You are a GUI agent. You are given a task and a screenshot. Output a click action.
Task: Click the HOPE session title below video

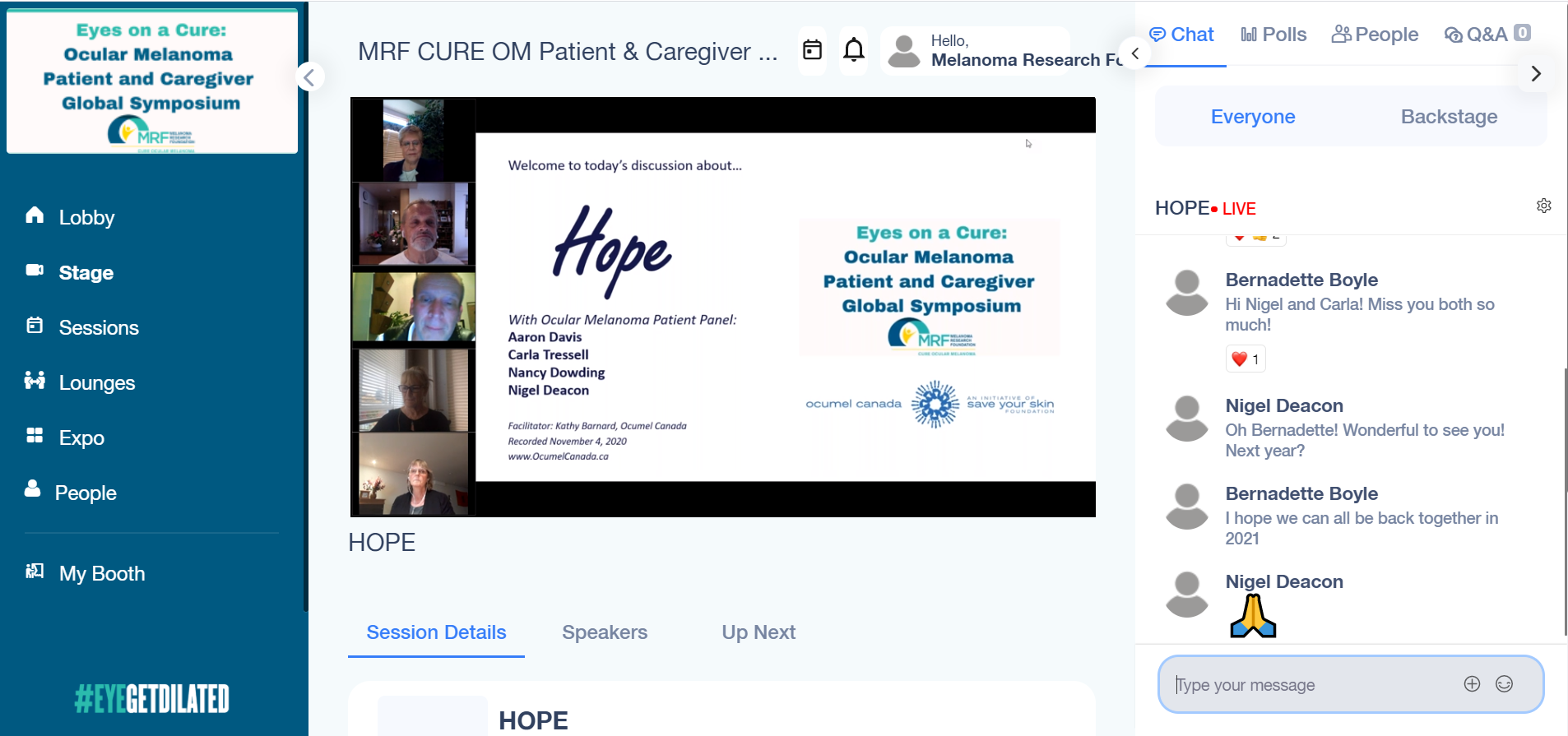(382, 543)
